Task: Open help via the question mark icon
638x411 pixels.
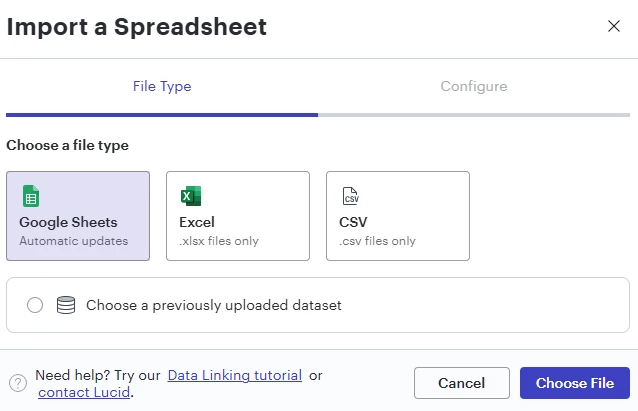Action: [18, 383]
